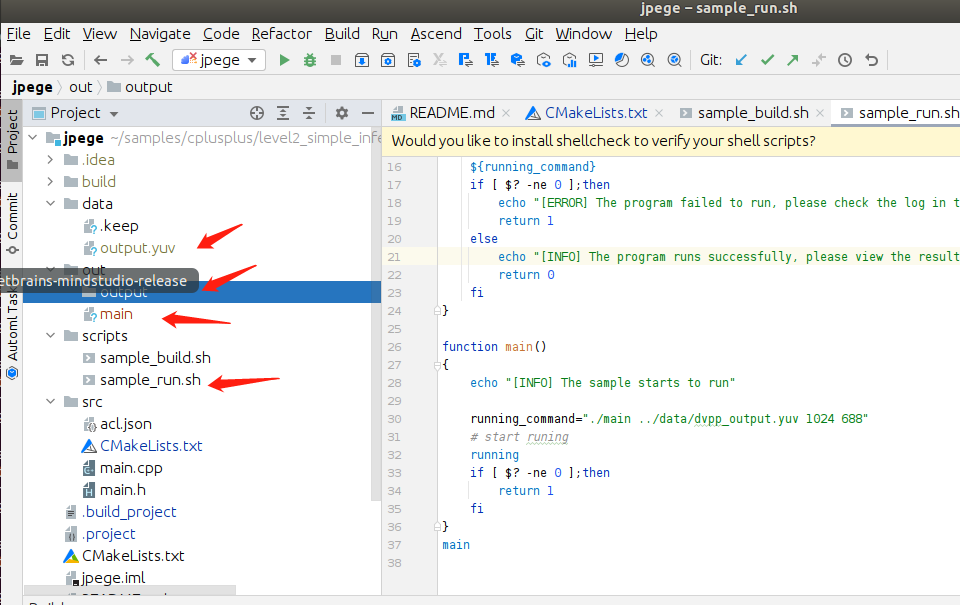This screenshot has width=960, height=605.
Task: Commit changes with the green checkmark
Action: pyautogui.click(x=767, y=60)
